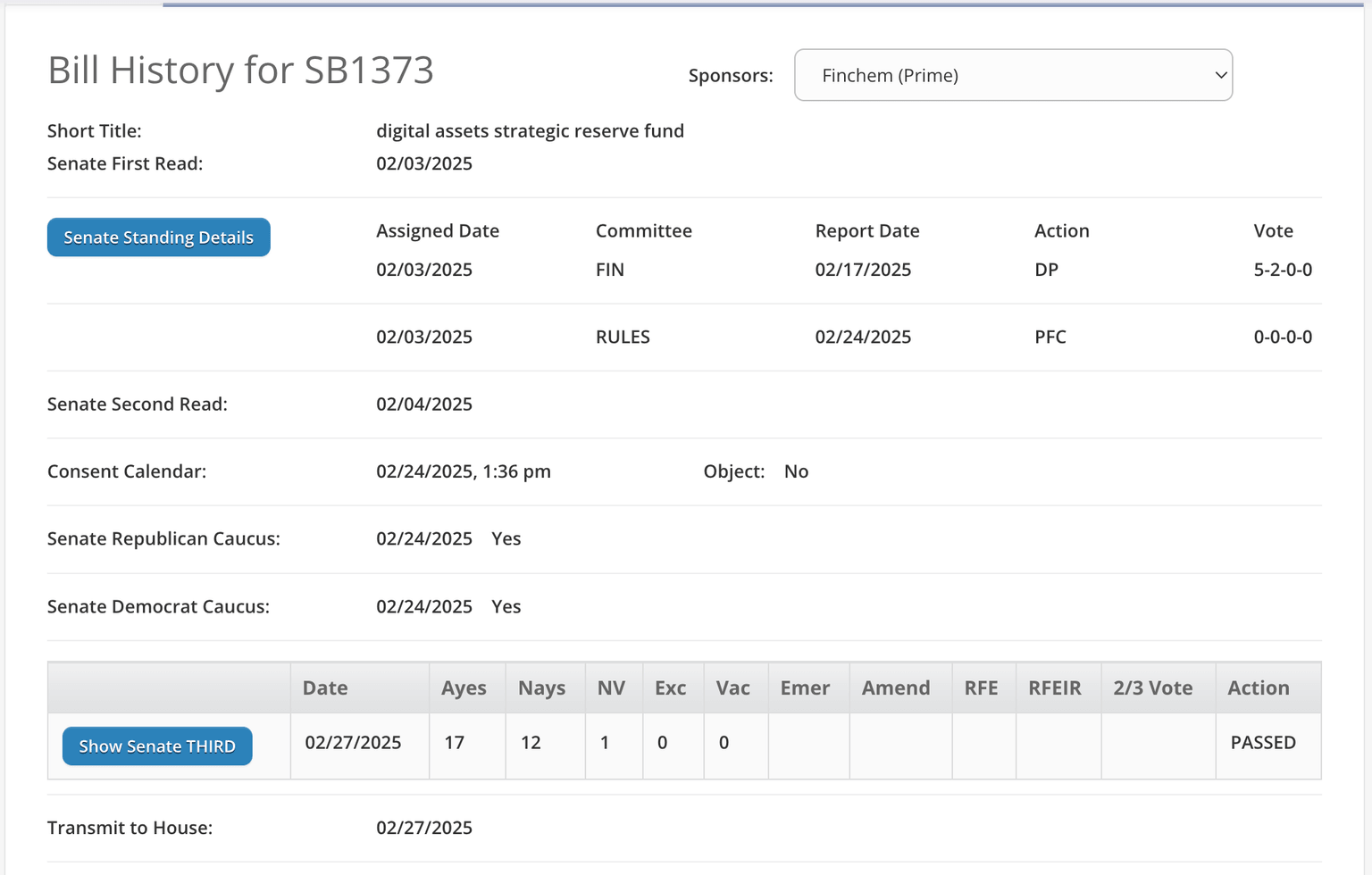This screenshot has width=1372, height=875.
Task: Open the 5-2-0-0 vote record
Action: coord(1282,269)
